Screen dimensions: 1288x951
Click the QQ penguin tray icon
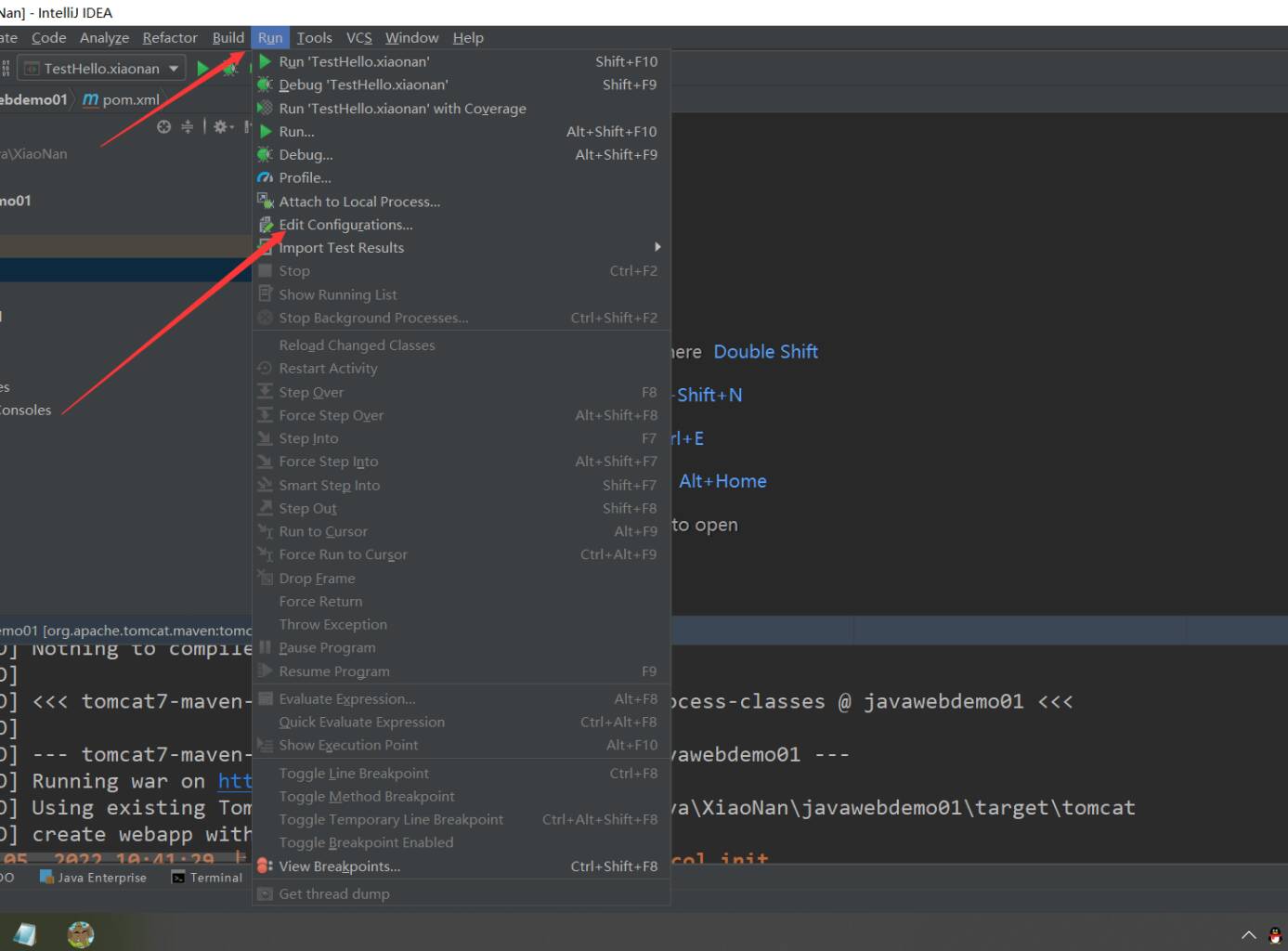1275,934
